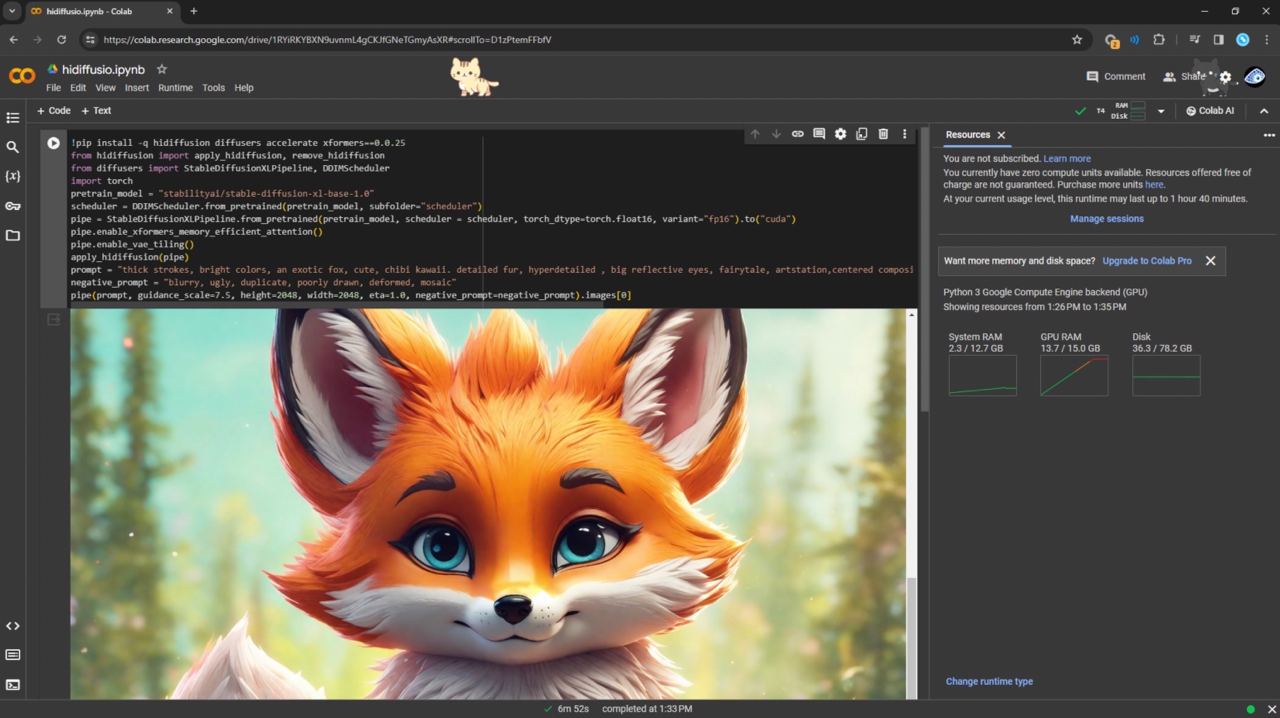
Task: Add a comment on the cell
Action: click(819, 134)
